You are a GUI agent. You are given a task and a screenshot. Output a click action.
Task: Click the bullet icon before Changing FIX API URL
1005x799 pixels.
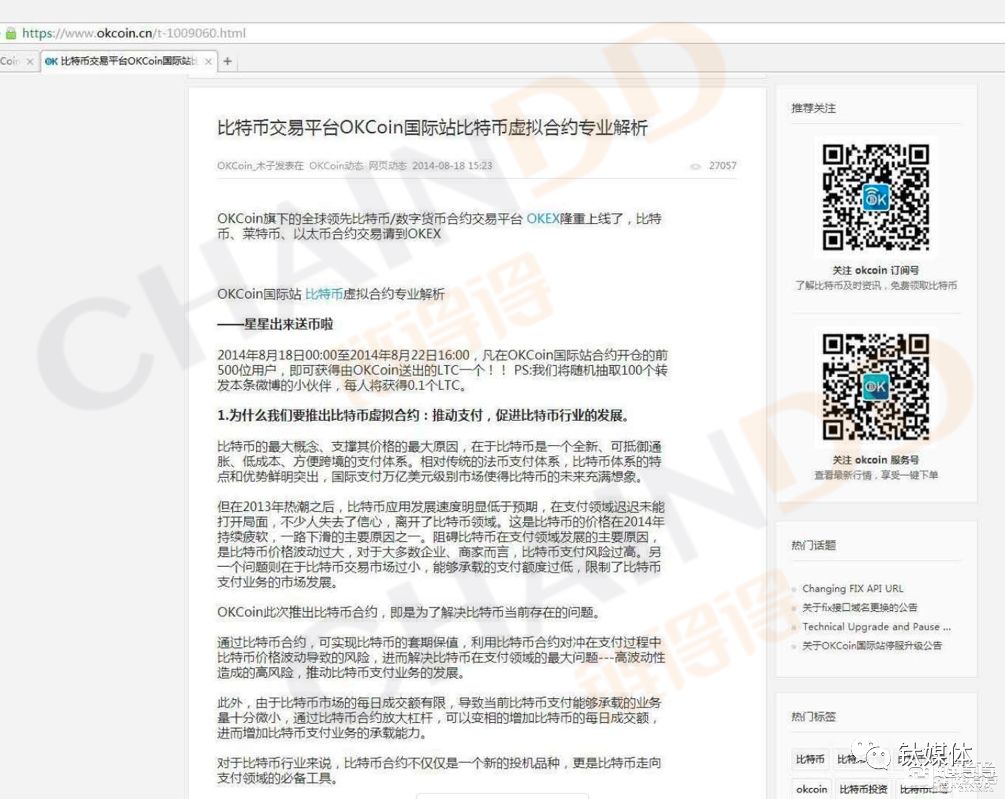pyautogui.click(x=795, y=588)
